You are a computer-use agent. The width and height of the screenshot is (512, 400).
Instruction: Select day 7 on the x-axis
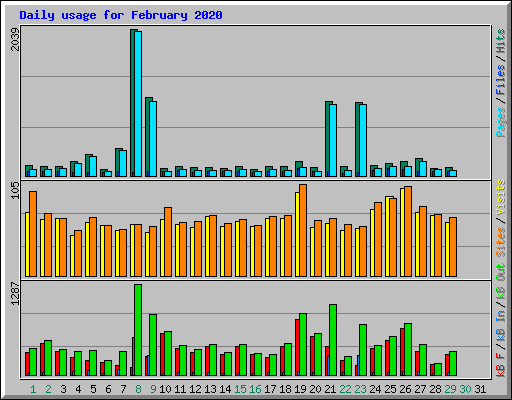pos(123,389)
